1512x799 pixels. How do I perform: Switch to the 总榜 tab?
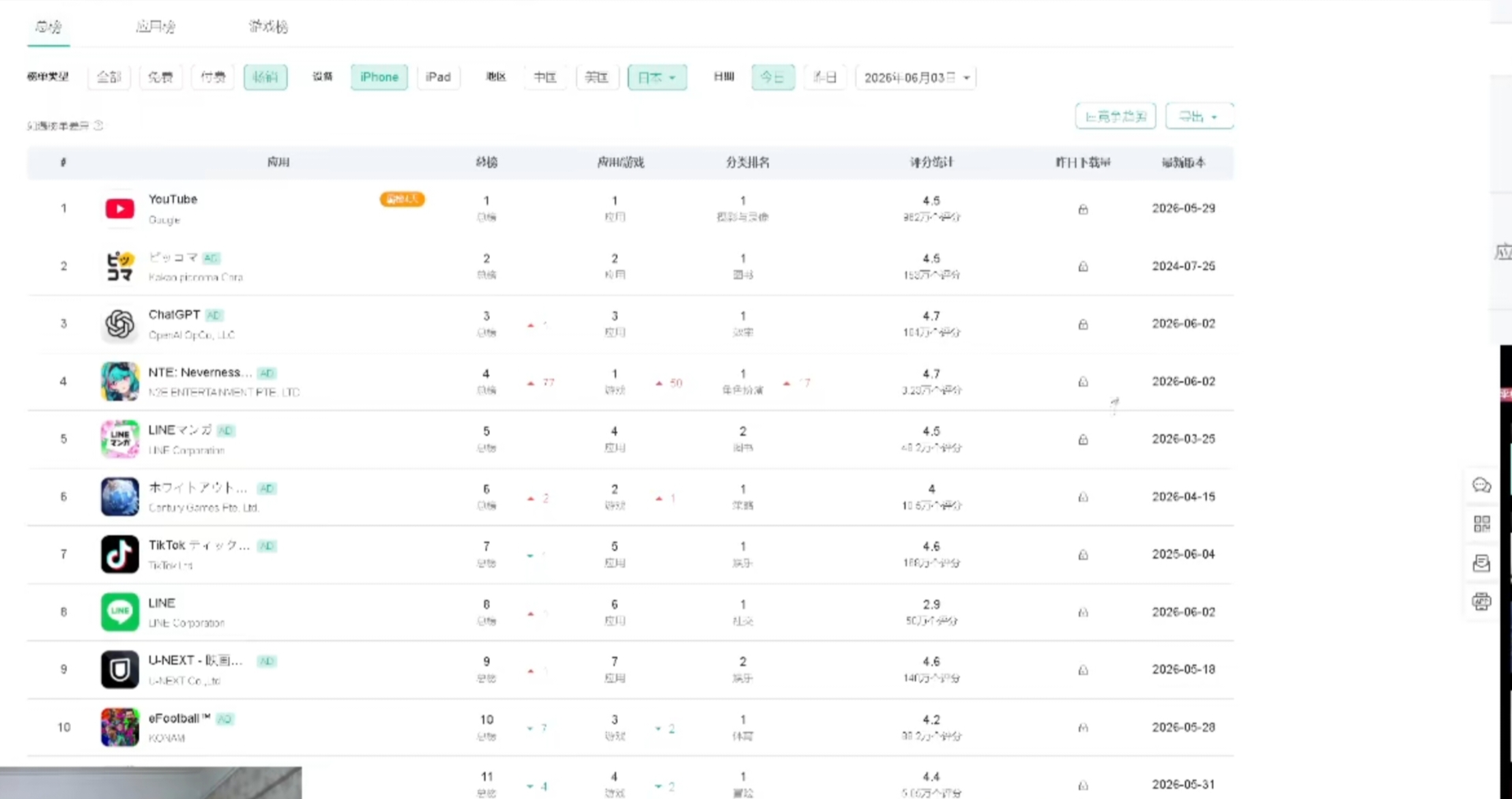pyautogui.click(x=48, y=27)
